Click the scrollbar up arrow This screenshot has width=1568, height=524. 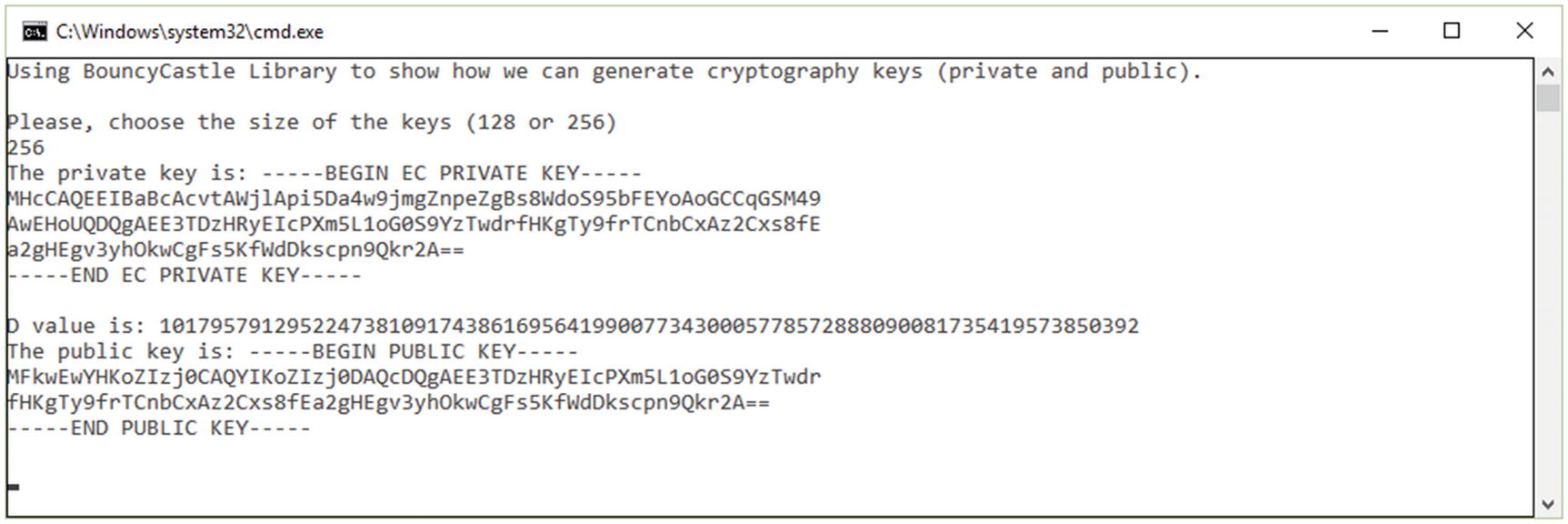click(1548, 71)
